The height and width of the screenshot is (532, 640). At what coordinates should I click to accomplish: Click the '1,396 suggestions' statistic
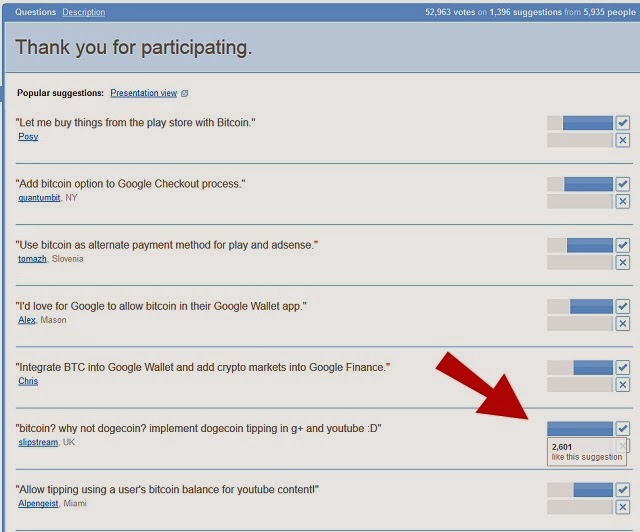(526, 12)
